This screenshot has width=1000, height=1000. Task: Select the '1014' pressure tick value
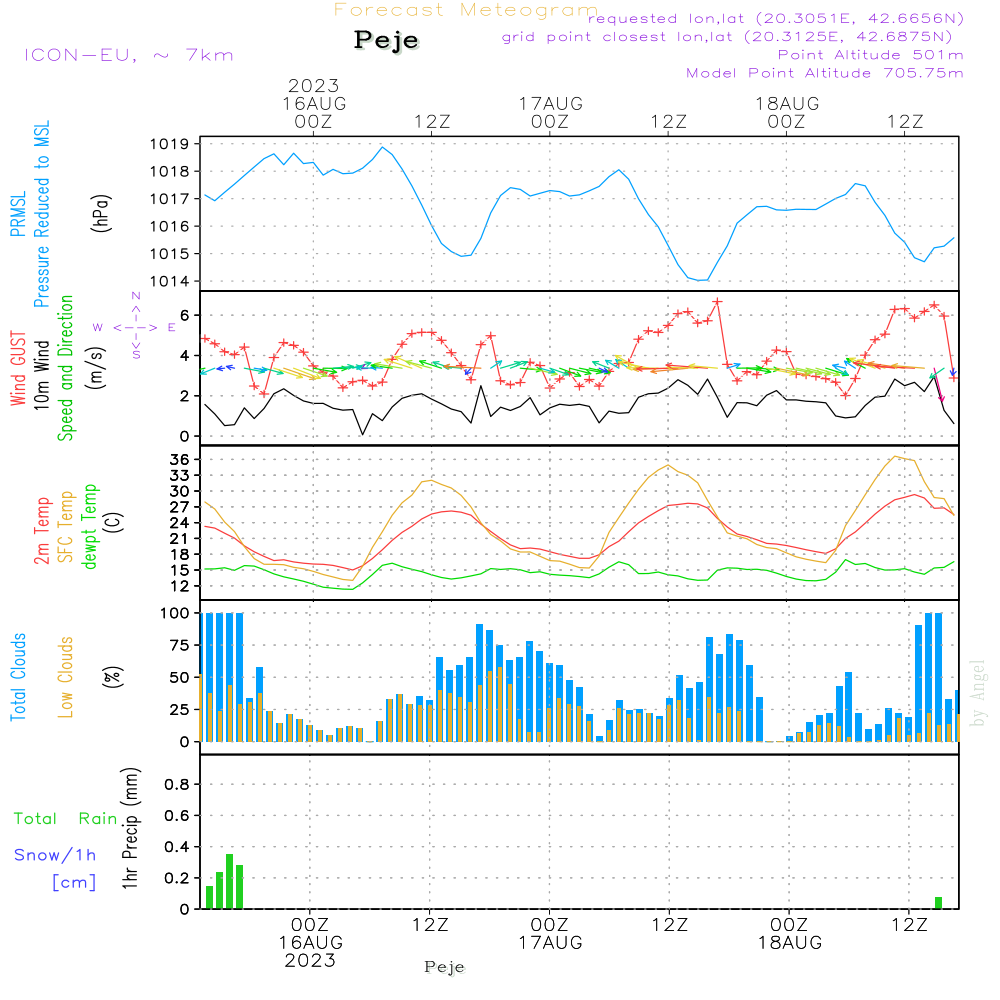click(170, 281)
